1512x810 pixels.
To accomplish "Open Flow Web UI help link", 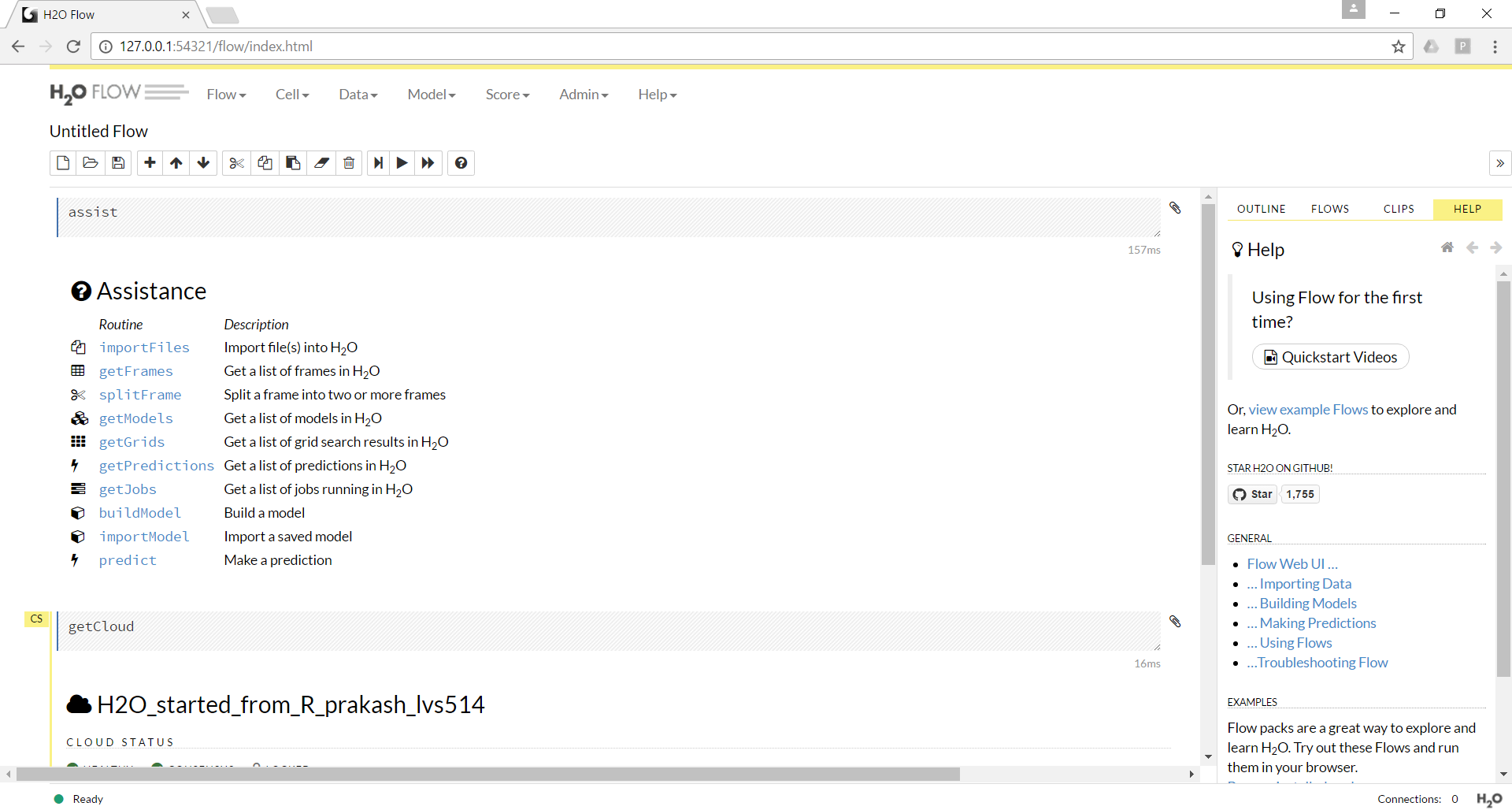I will click(x=1292, y=564).
